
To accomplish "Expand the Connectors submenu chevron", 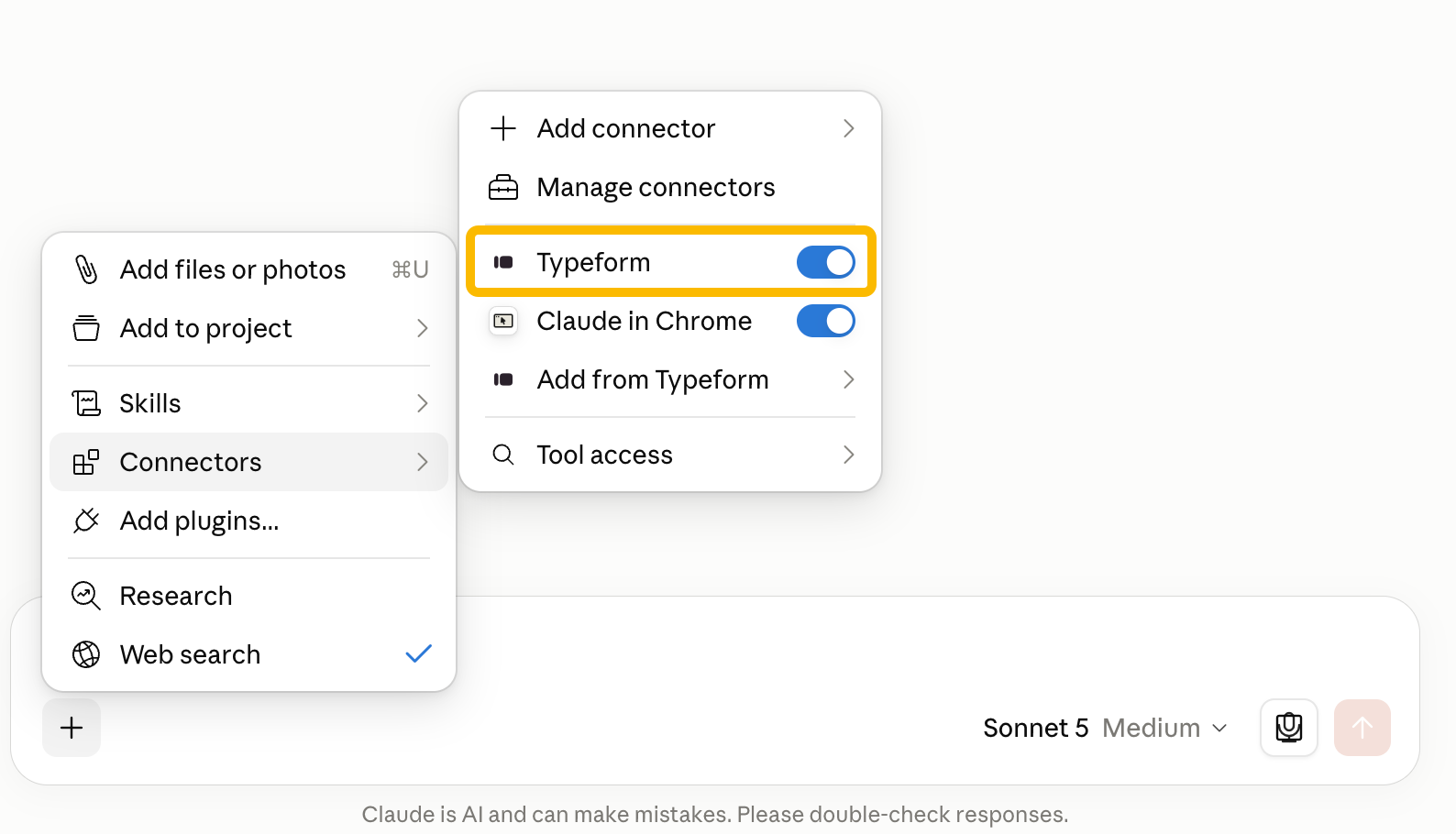I will tap(422, 462).
